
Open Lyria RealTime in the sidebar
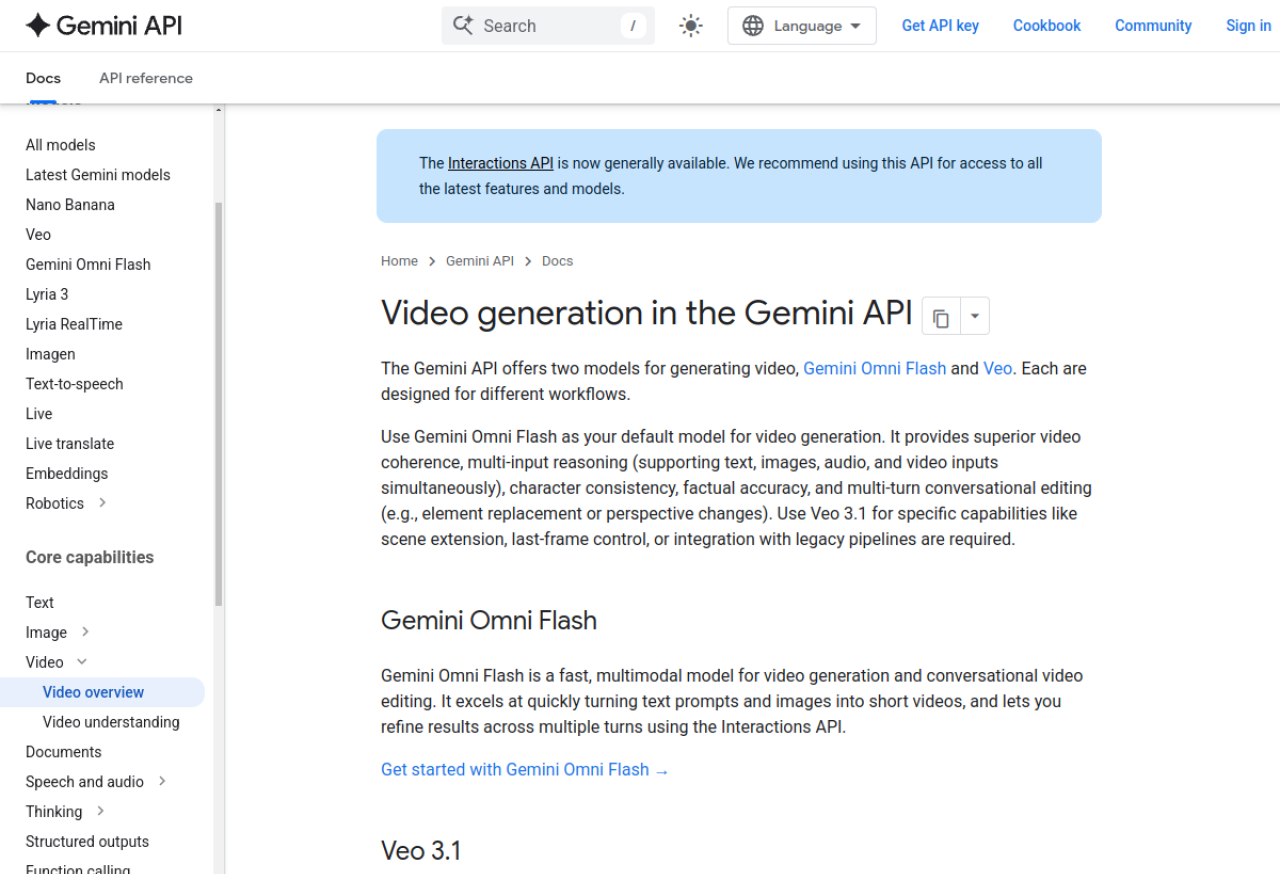coord(74,324)
